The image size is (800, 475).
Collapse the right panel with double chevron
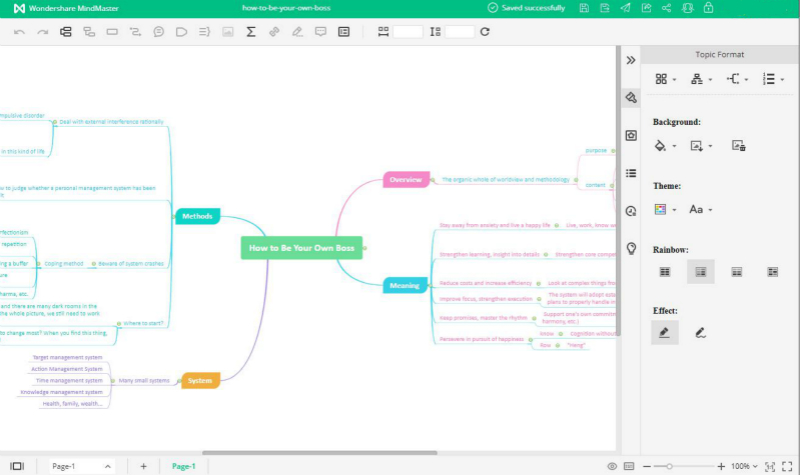pyautogui.click(x=631, y=60)
